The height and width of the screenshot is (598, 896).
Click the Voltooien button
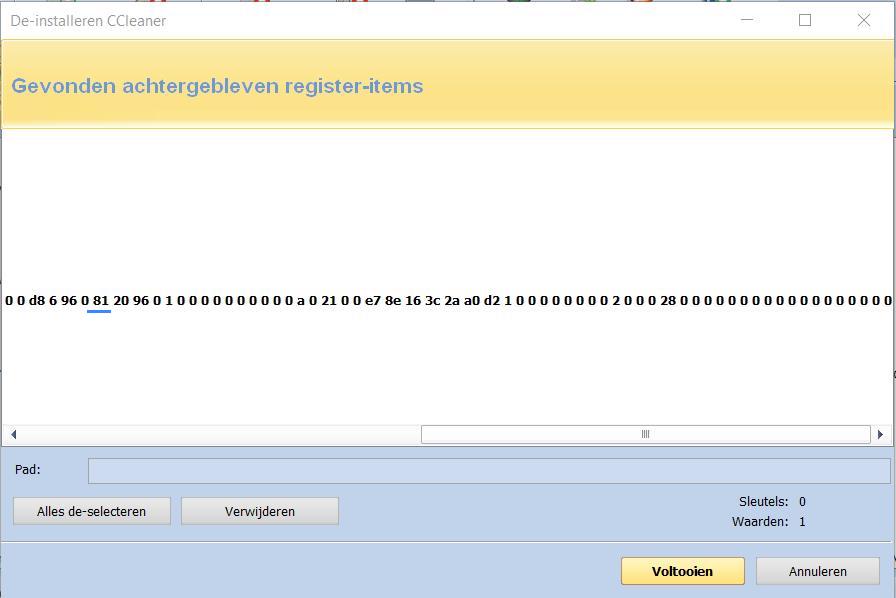[682, 571]
